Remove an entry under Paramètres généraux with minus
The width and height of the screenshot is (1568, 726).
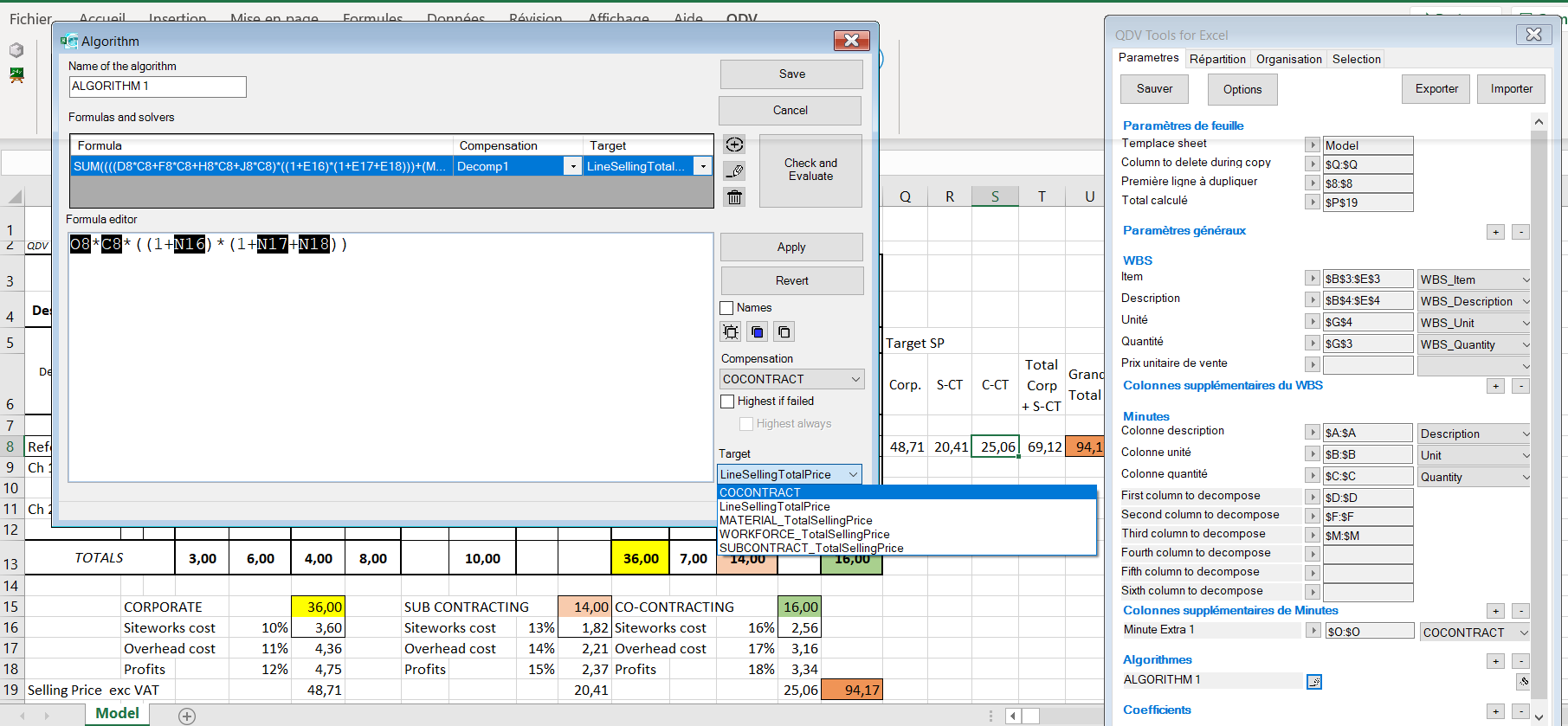point(1520,232)
